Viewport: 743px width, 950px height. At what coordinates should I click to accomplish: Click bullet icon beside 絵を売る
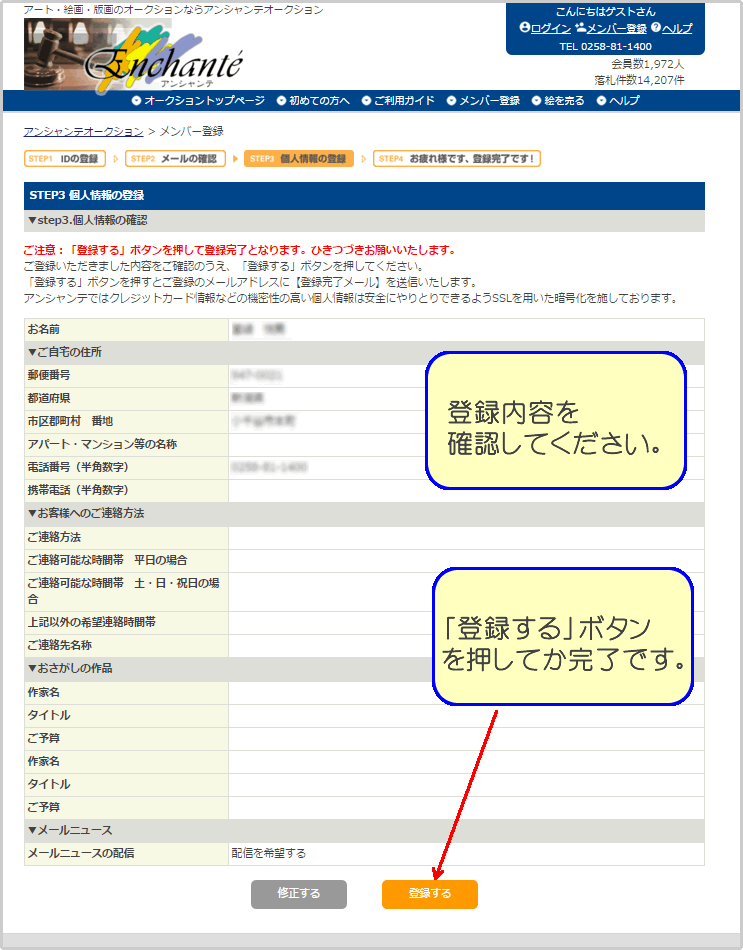[x=536, y=101]
